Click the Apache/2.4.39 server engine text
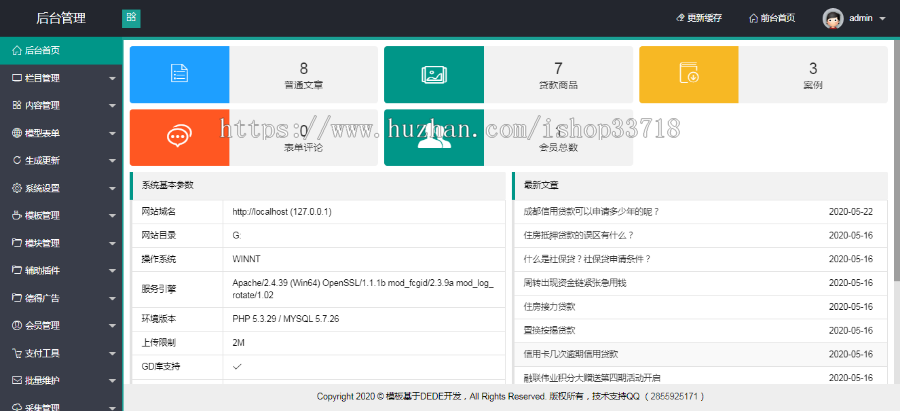Viewport: 900px width, 411px height. tap(363, 289)
